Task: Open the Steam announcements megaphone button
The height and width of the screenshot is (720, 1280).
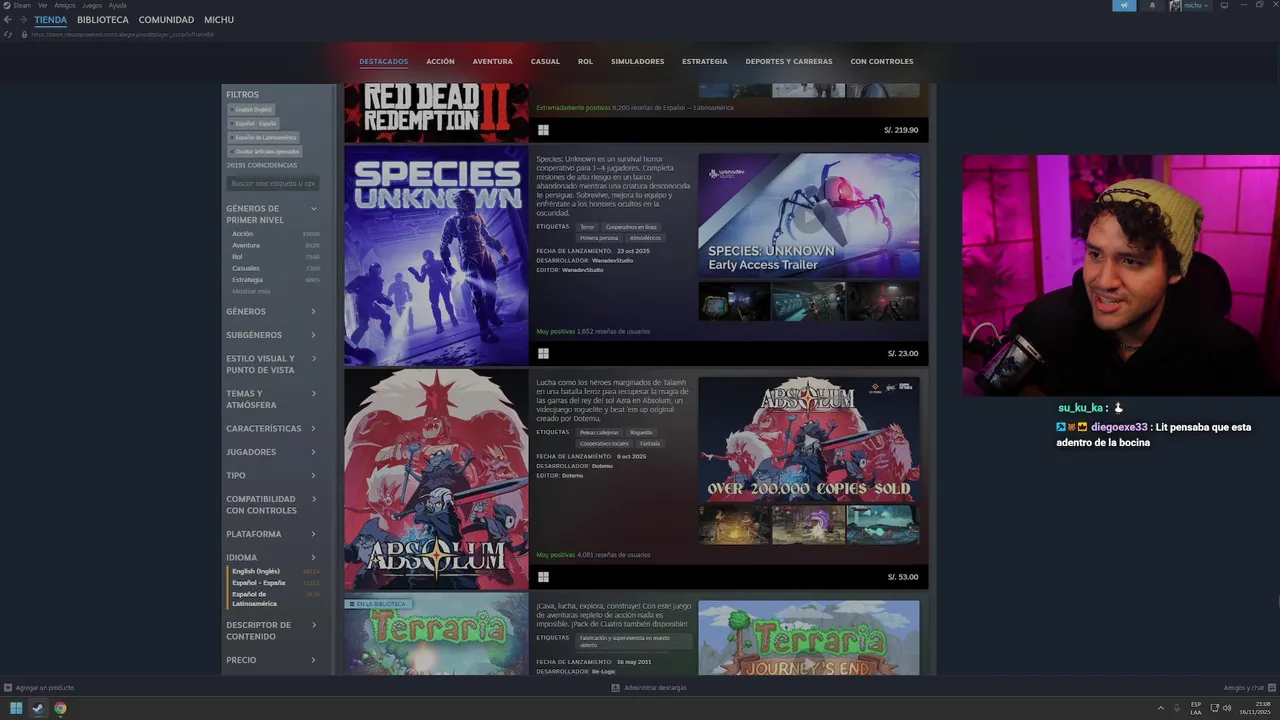Action: (1124, 5)
